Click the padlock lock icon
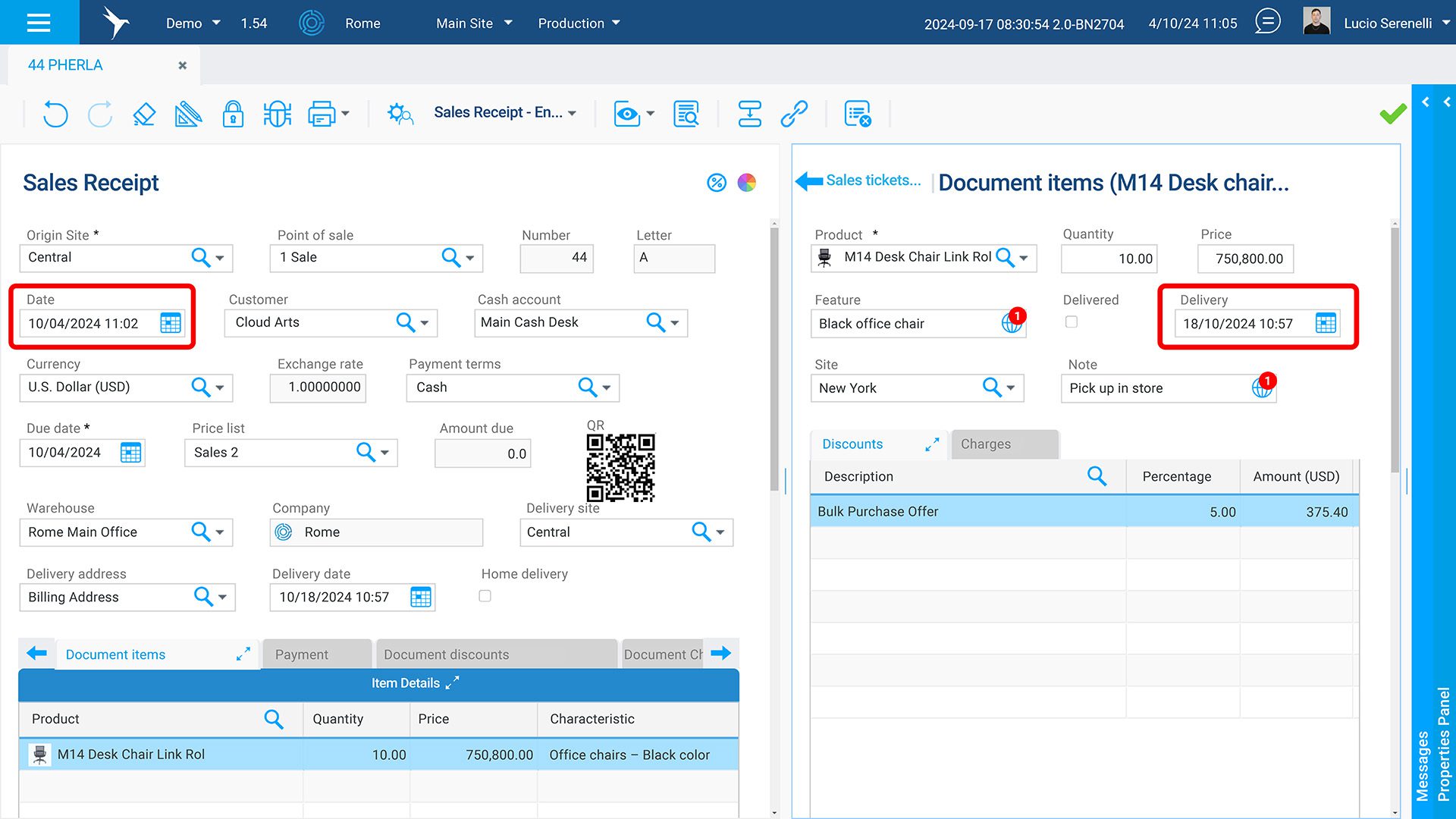 [x=233, y=115]
